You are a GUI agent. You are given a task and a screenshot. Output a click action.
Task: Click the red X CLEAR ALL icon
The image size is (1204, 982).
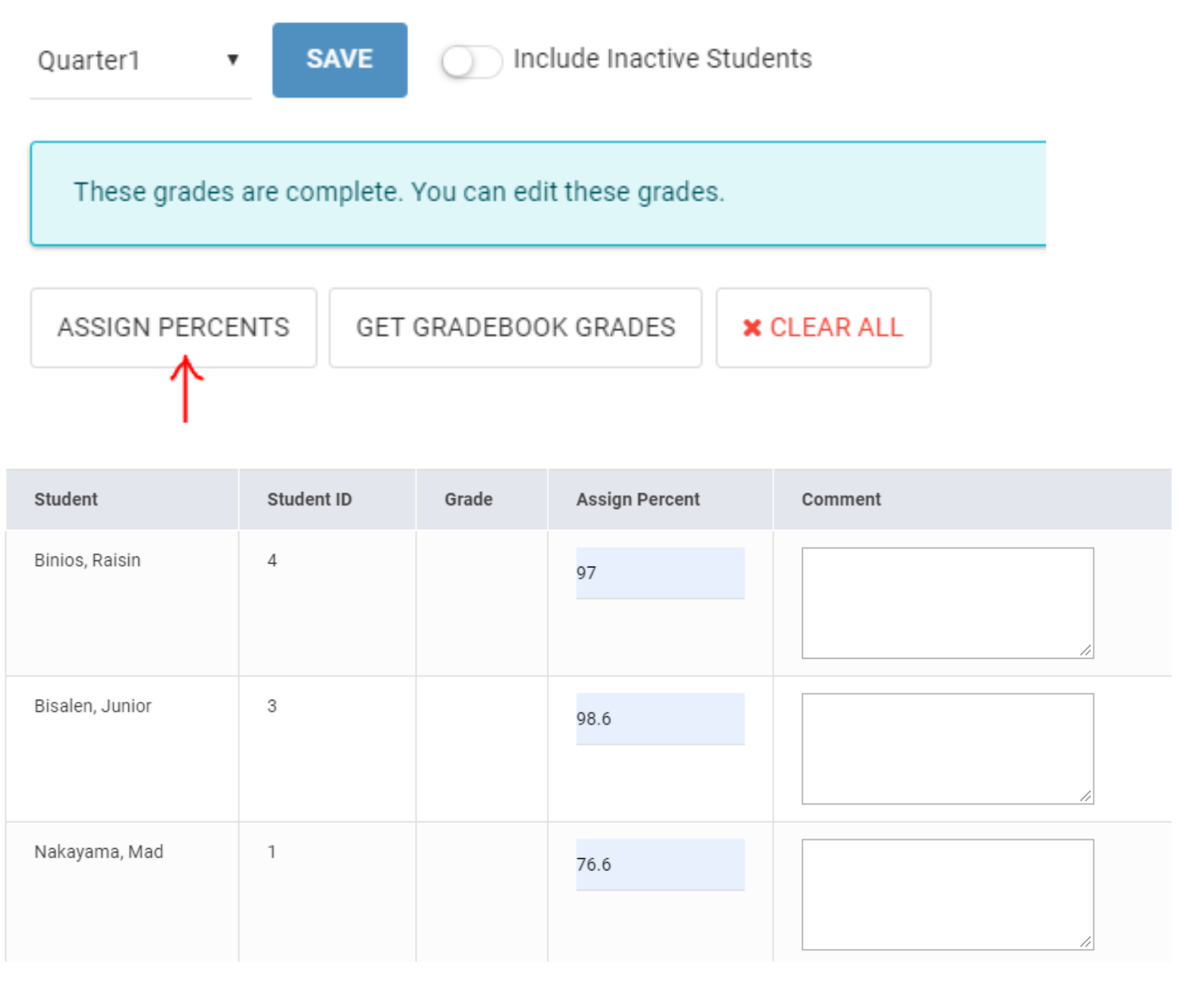coord(752,328)
